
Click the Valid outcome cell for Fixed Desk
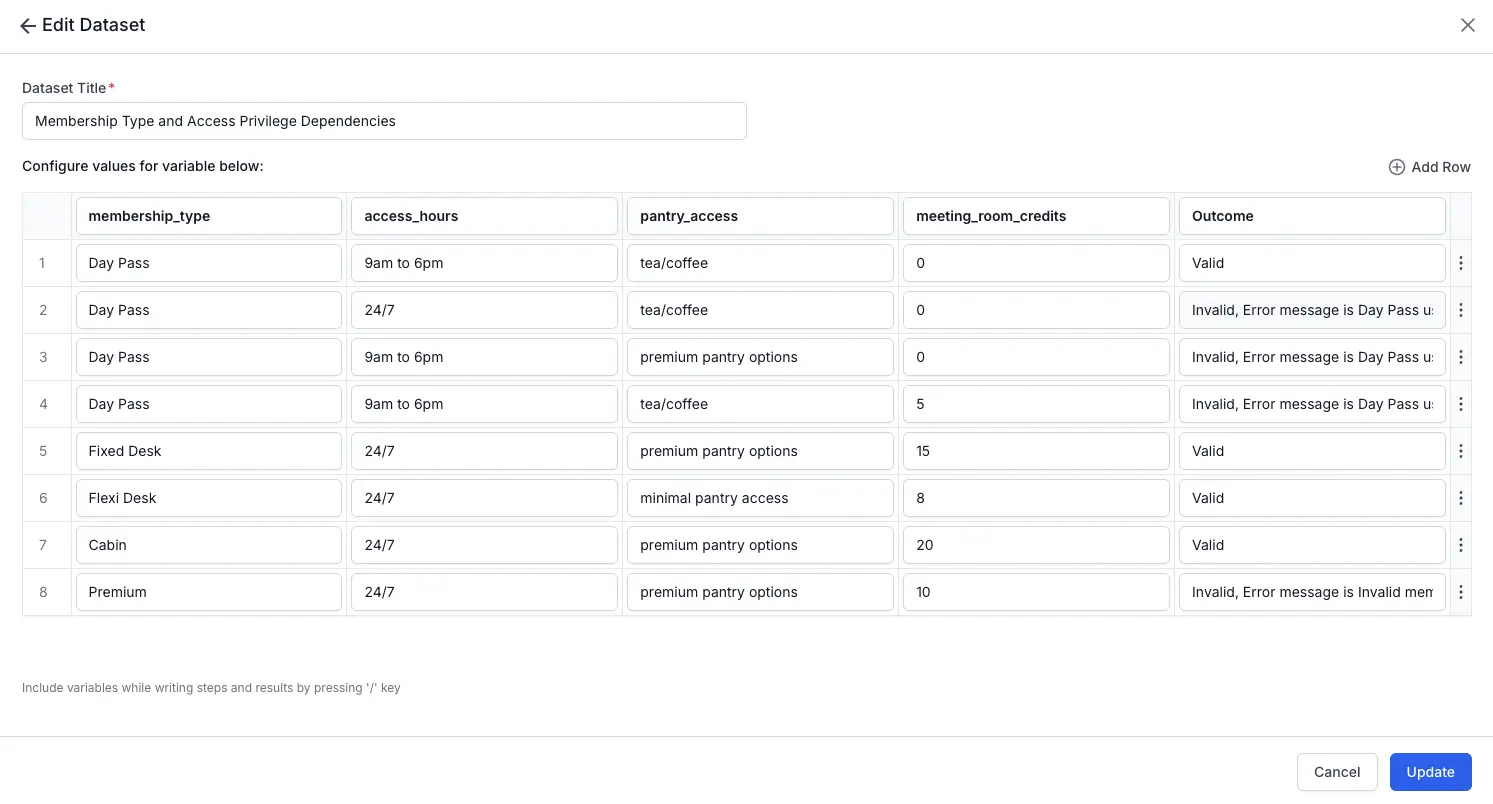tap(1312, 451)
